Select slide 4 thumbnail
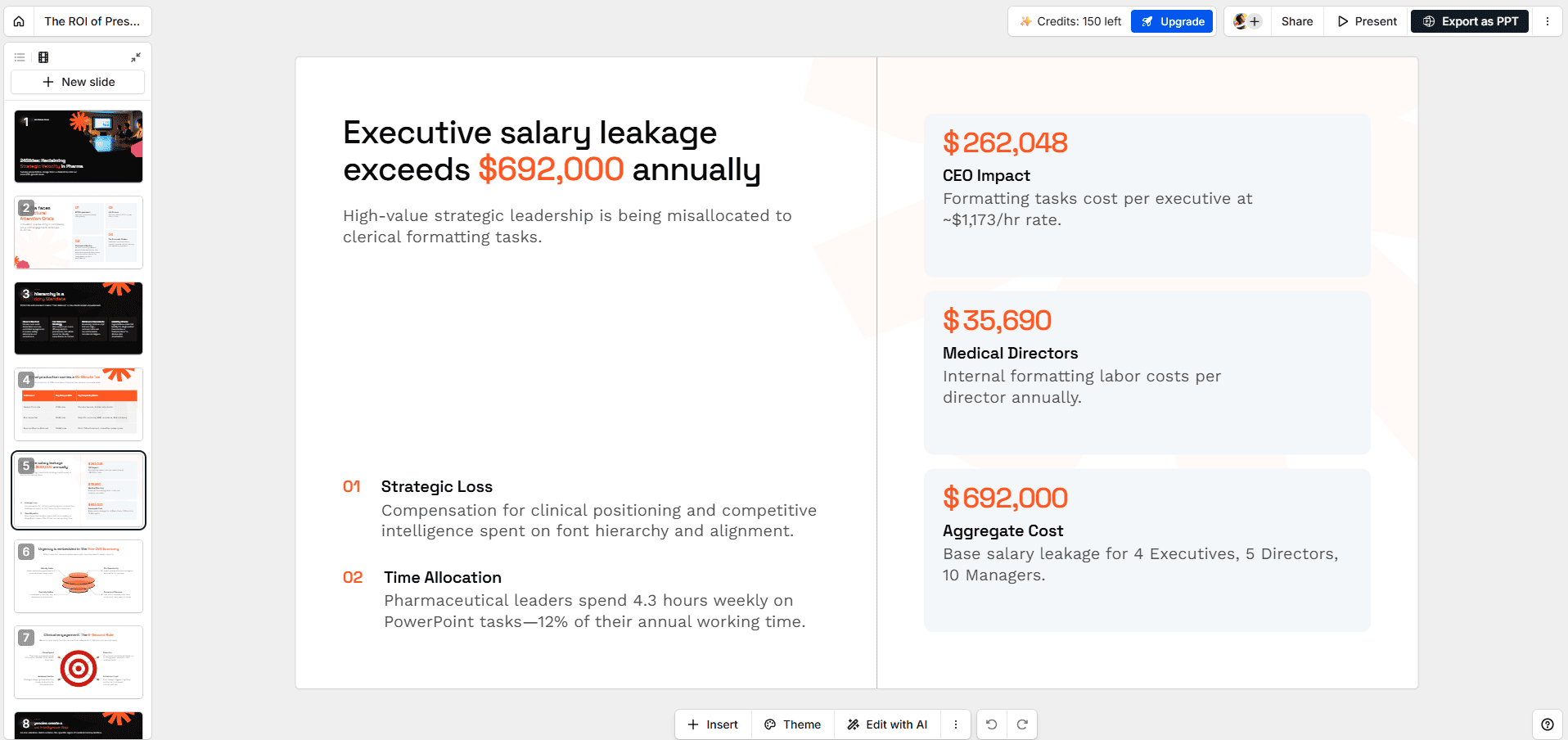 pyautogui.click(x=79, y=404)
